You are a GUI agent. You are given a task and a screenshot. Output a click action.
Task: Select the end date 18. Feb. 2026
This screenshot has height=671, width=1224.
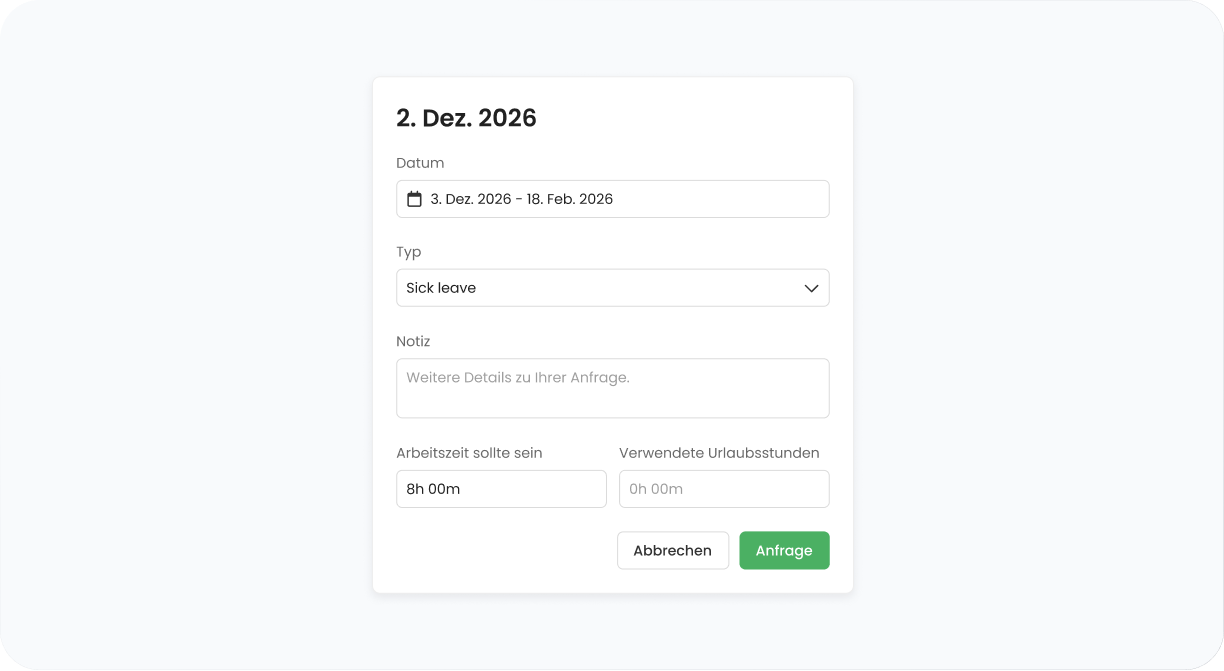[x=570, y=199]
